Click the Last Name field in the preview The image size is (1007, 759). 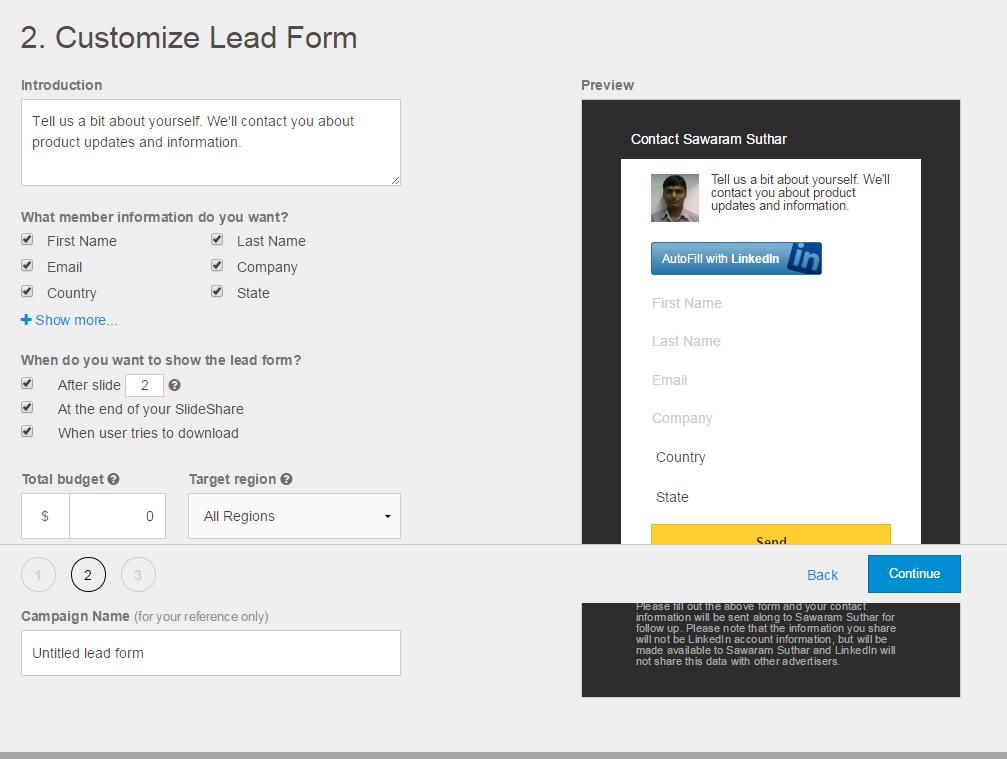(x=771, y=341)
